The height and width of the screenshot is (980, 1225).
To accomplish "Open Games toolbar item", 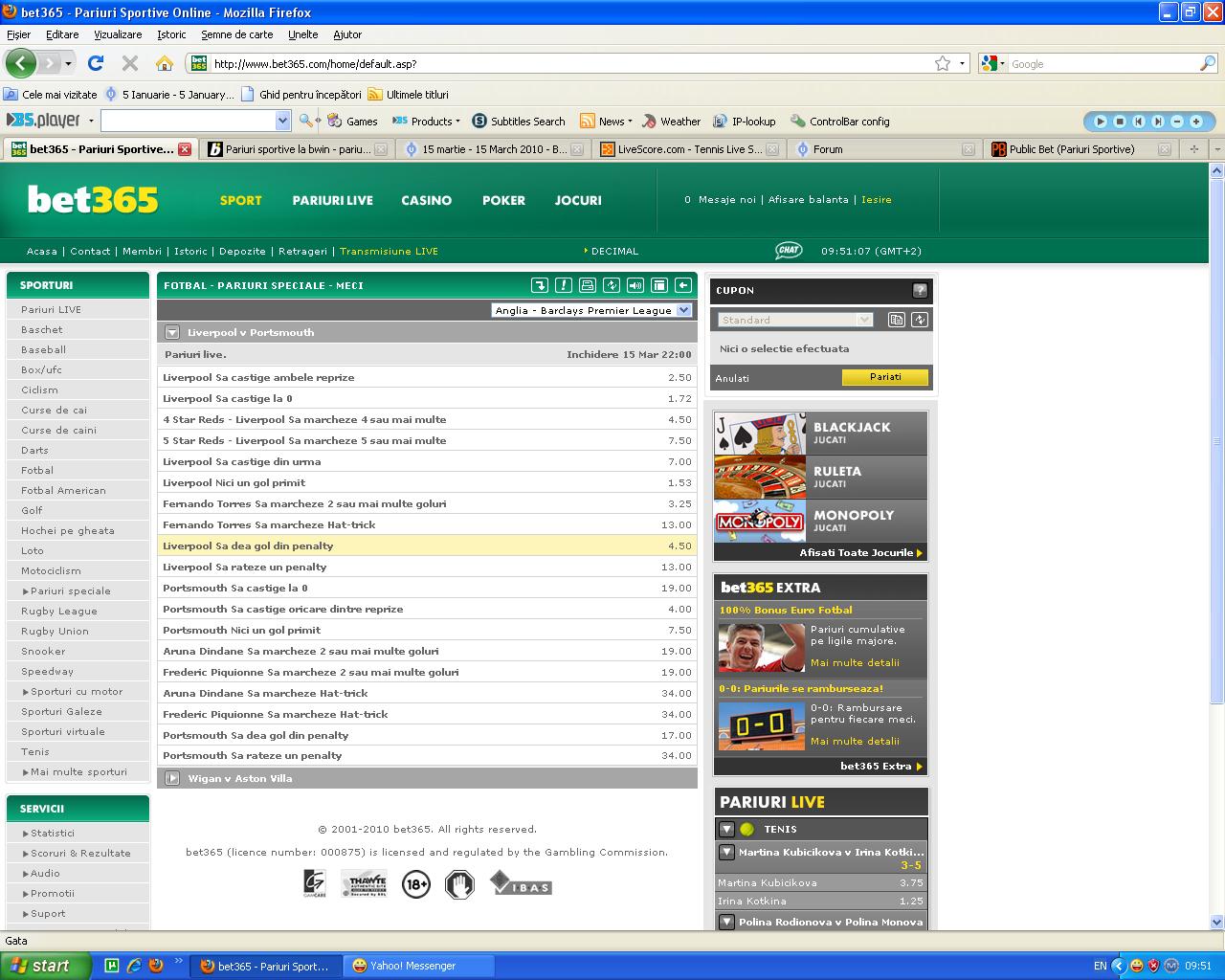I will click(x=352, y=122).
